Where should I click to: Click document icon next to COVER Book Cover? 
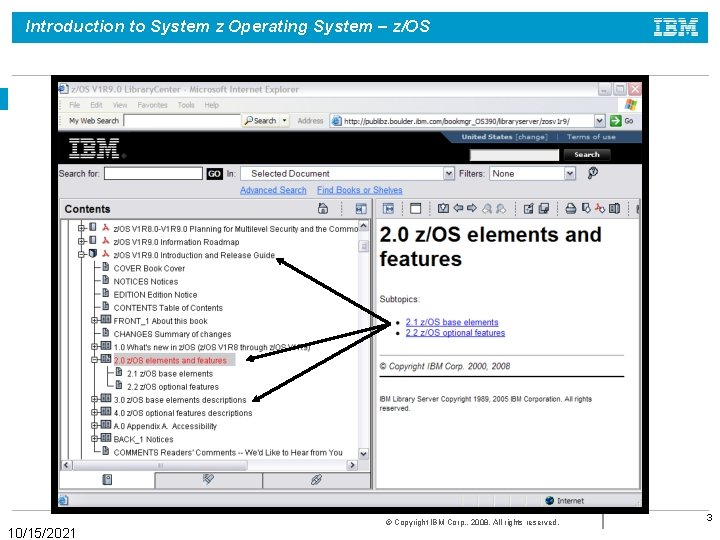click(106, 267)
